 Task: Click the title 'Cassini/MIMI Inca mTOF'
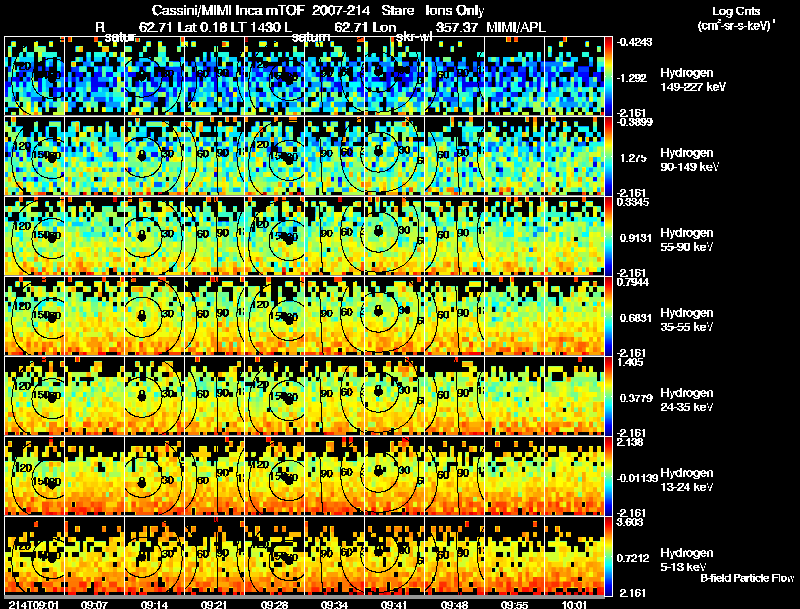coord(228,11)
